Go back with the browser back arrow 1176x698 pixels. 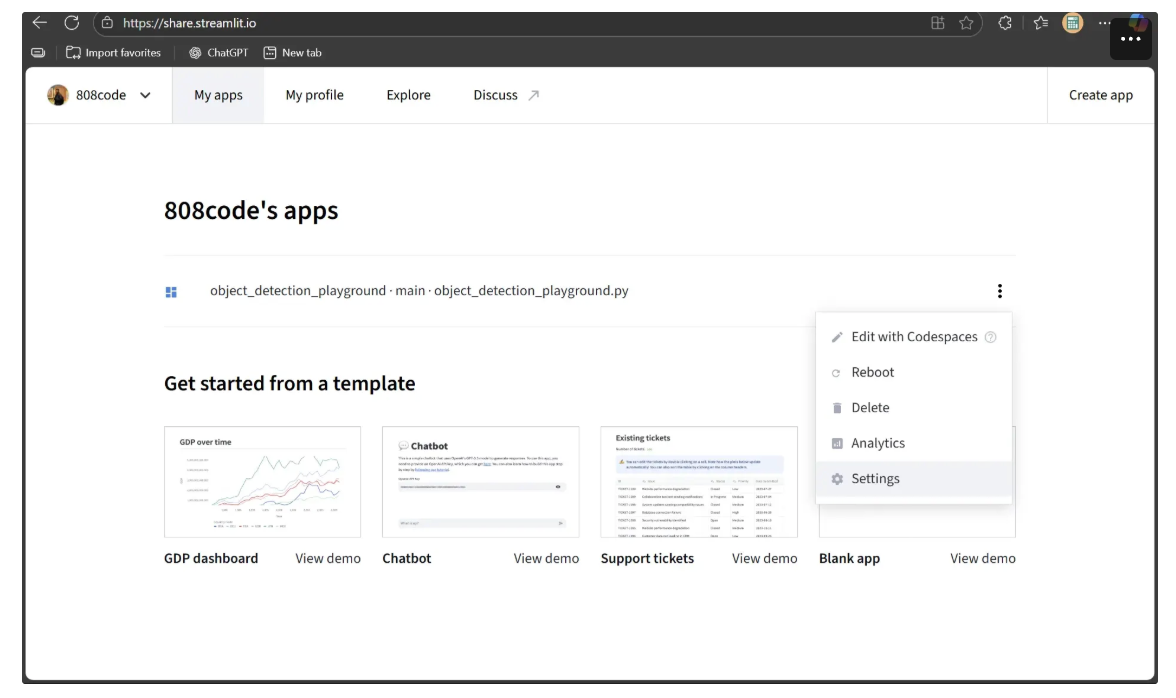[x=40, y=22]
